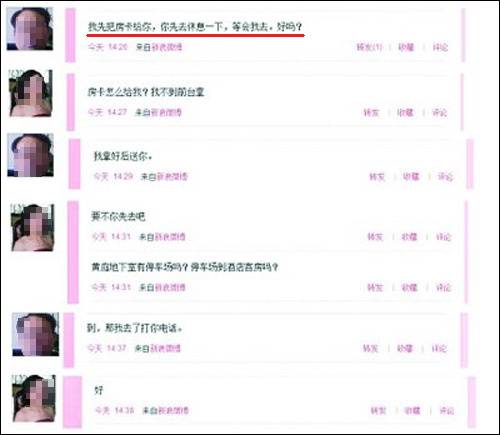Image resolution: width=500 pixels, height=435 pixels.
Task: Click 评论 on the 14:26 post
Action: pyautogui.click(x=440, y=47)
